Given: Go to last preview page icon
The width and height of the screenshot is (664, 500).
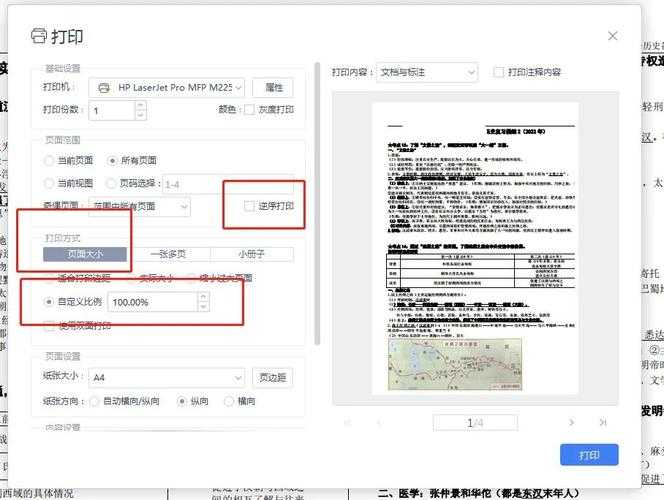Looking at the screenshot, I should coord(603,422).
